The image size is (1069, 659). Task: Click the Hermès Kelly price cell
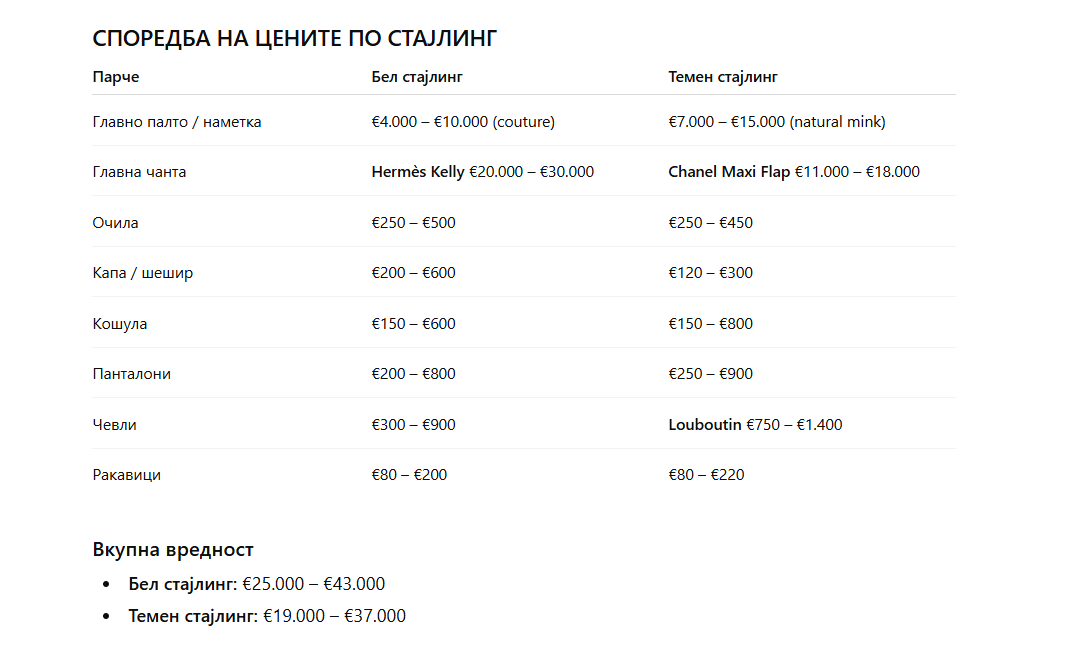pos(483,172)
